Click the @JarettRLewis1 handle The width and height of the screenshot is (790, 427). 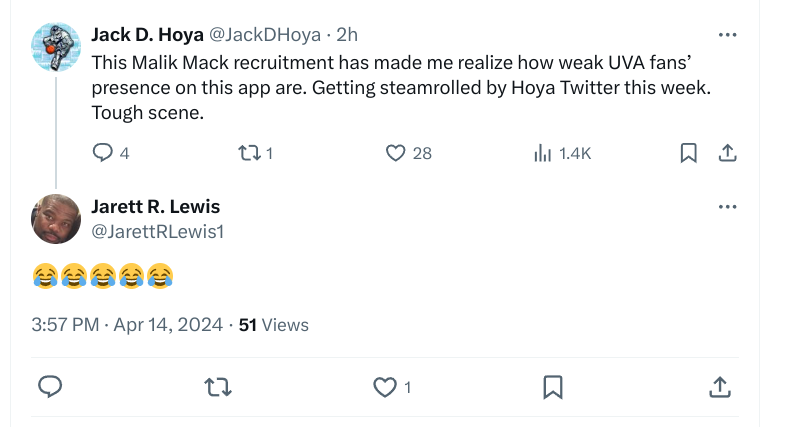point(157,232)
